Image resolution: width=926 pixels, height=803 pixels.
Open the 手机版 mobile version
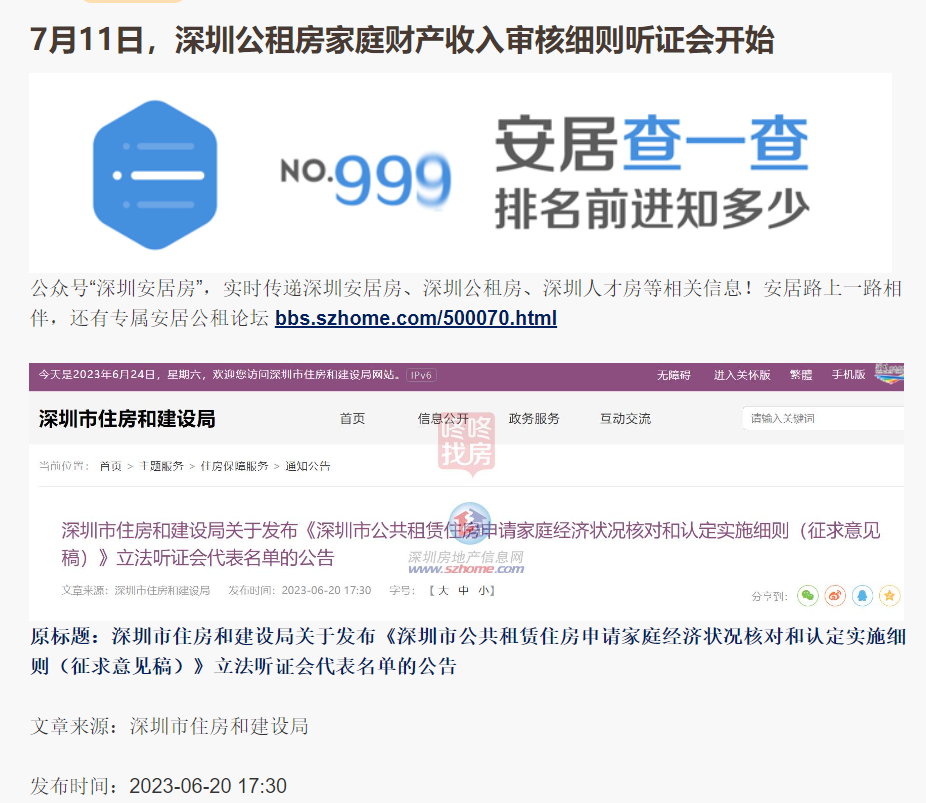pos(848,375)
